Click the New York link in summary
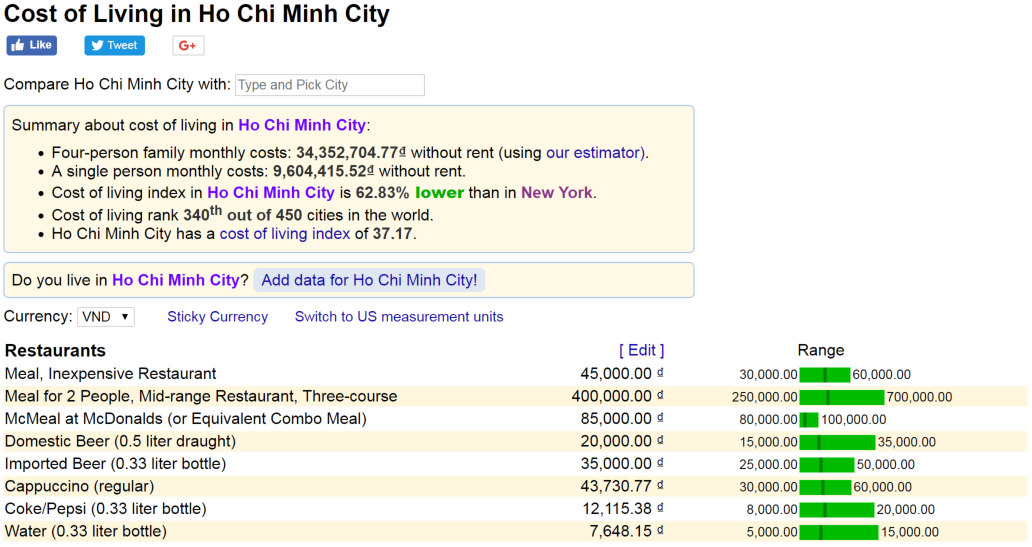Image resolution: width=1032 pixels, height=547 pixels. click(557, 192)
